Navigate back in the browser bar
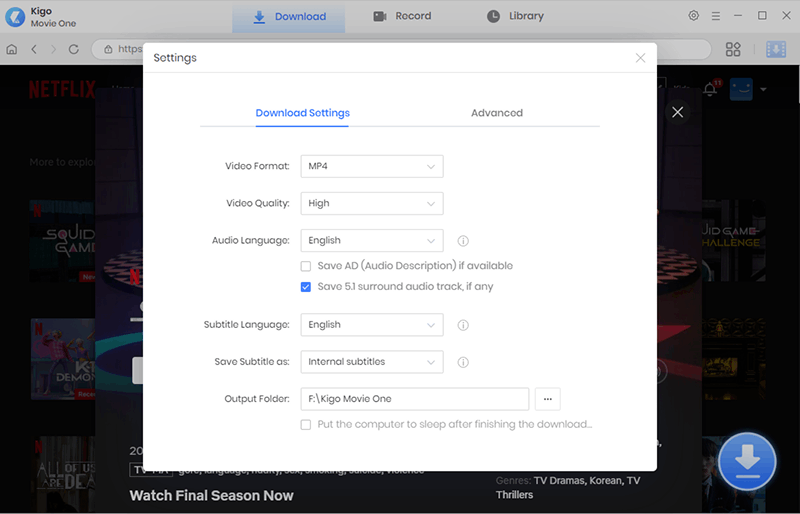Screen dimensions: 800x514 point(34,49)
